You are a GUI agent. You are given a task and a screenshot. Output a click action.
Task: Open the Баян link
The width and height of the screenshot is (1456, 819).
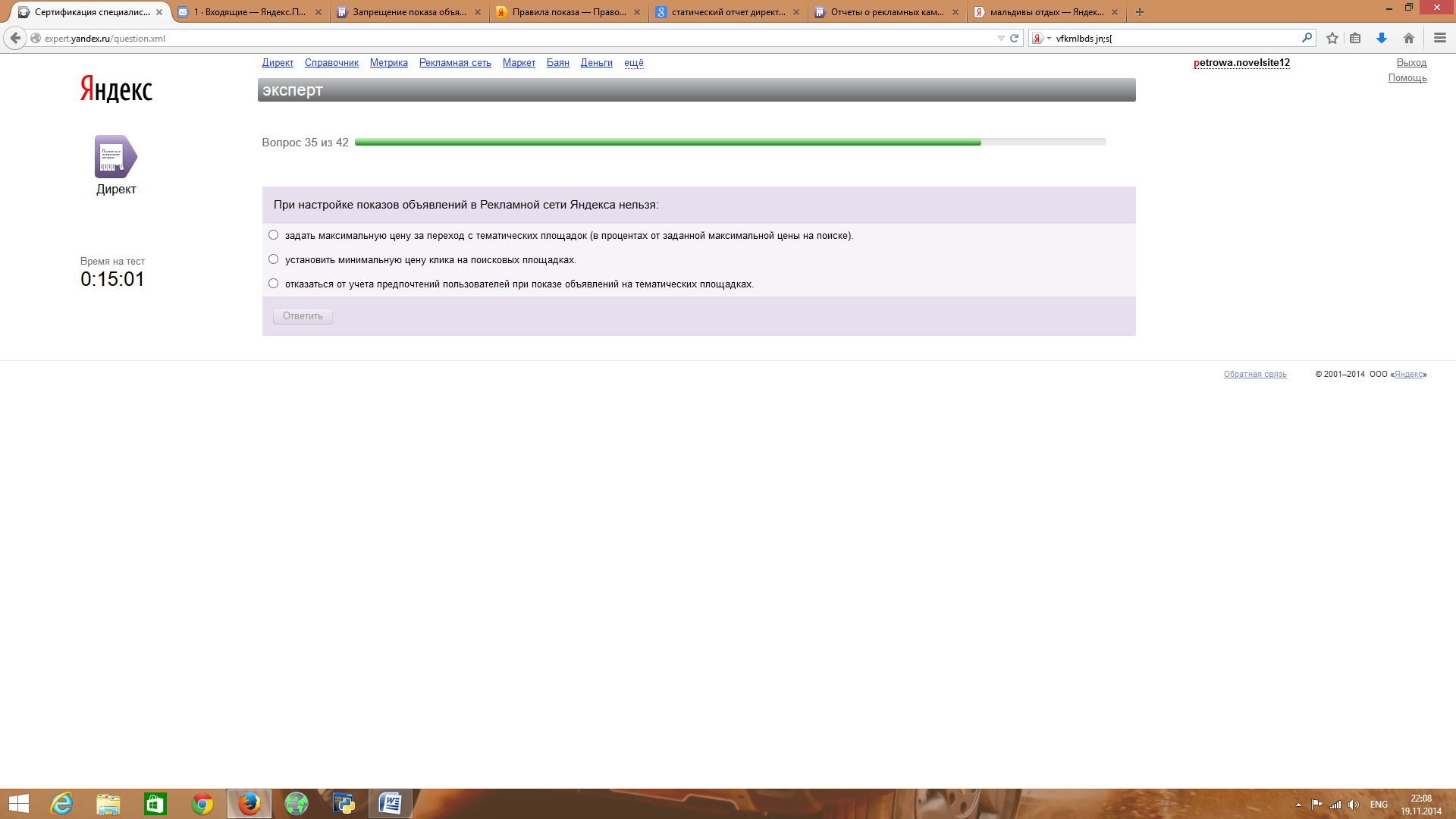coord(558,63)
